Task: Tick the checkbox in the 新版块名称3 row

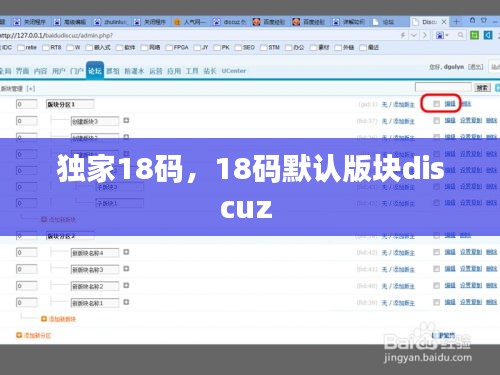Action: pyautogui.click(x=436, y=269)
